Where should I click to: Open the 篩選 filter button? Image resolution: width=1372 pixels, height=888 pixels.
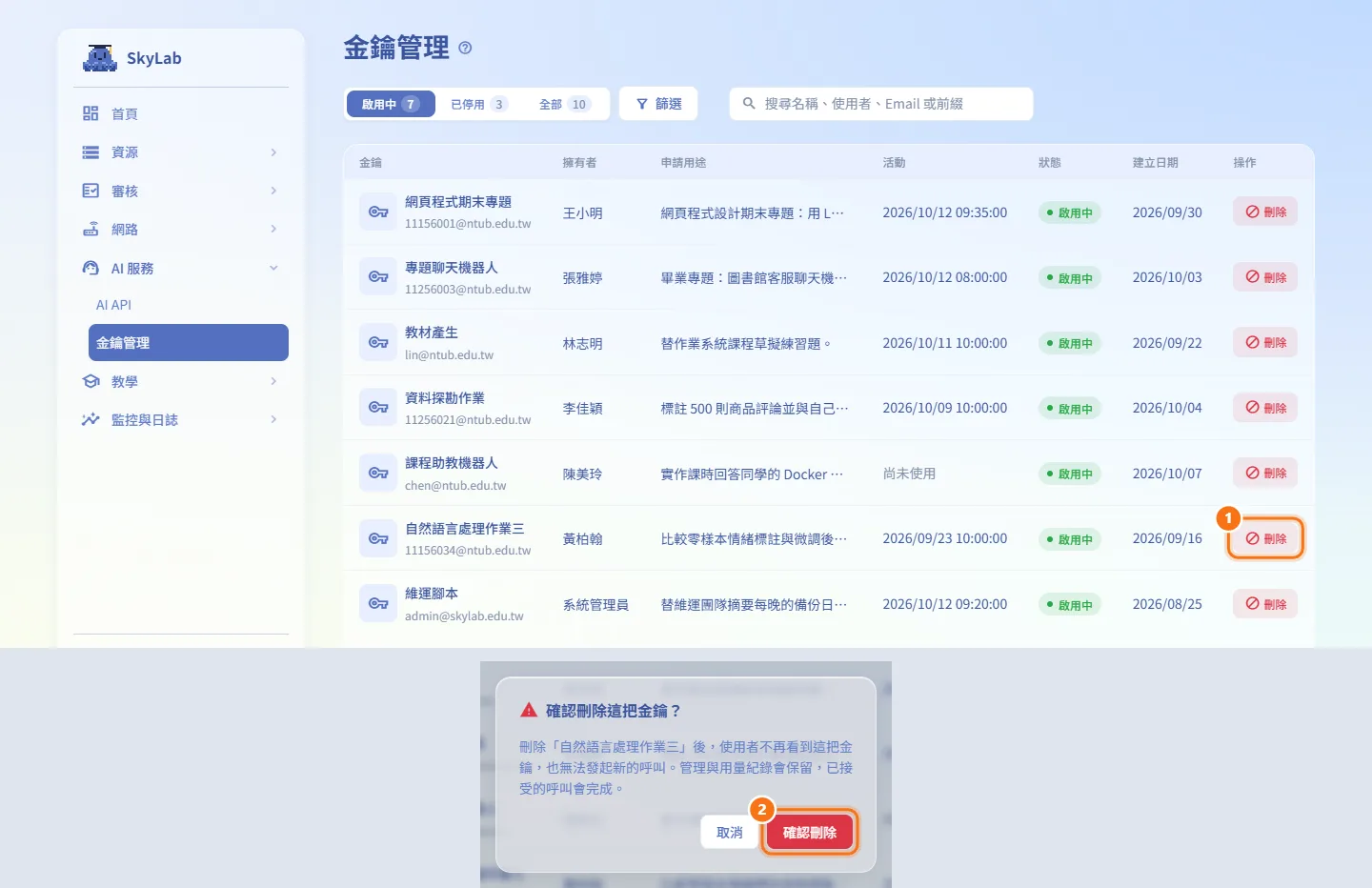point(658,104)
